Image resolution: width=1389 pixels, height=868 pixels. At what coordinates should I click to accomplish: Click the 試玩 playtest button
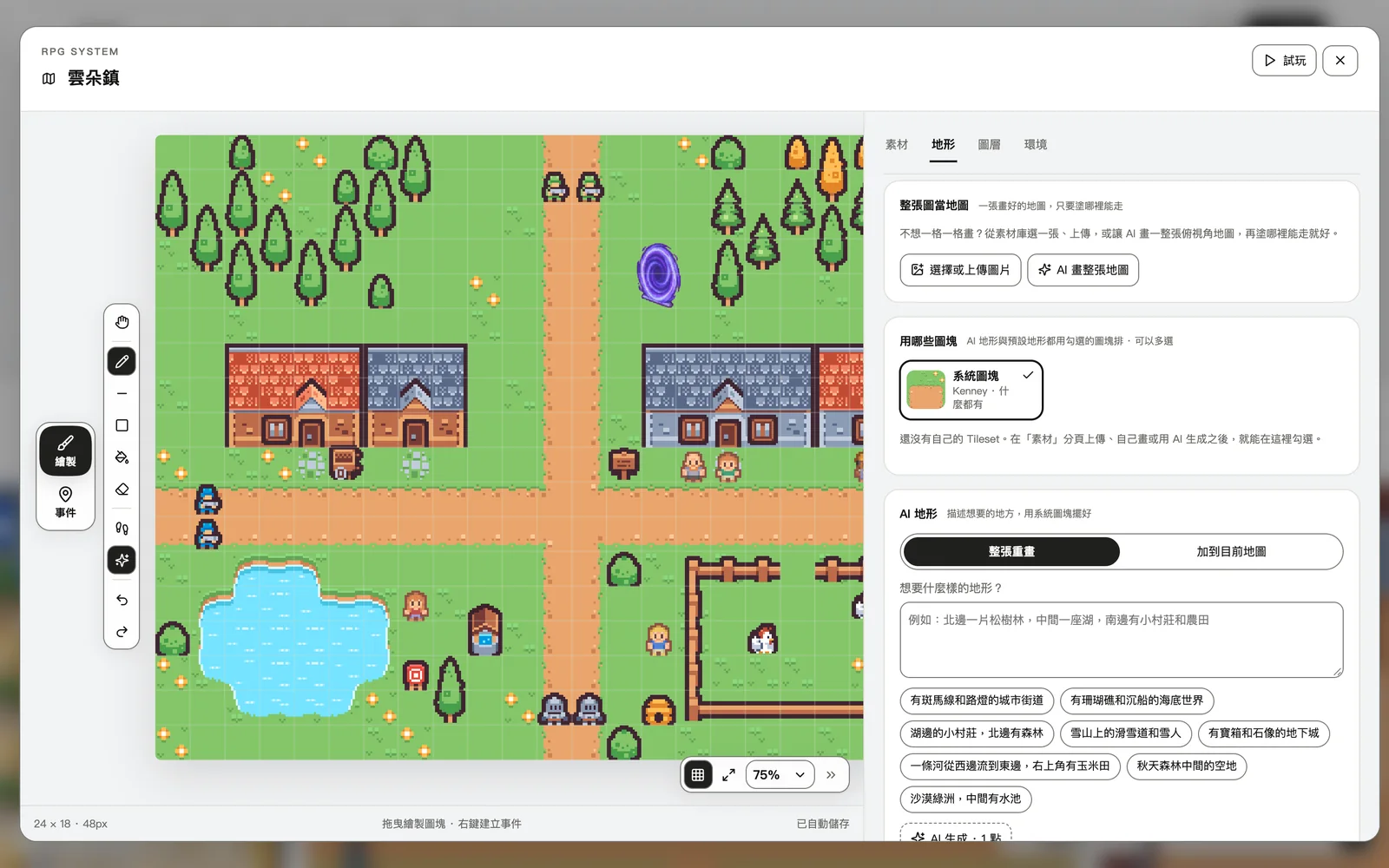pos(1284,61)
